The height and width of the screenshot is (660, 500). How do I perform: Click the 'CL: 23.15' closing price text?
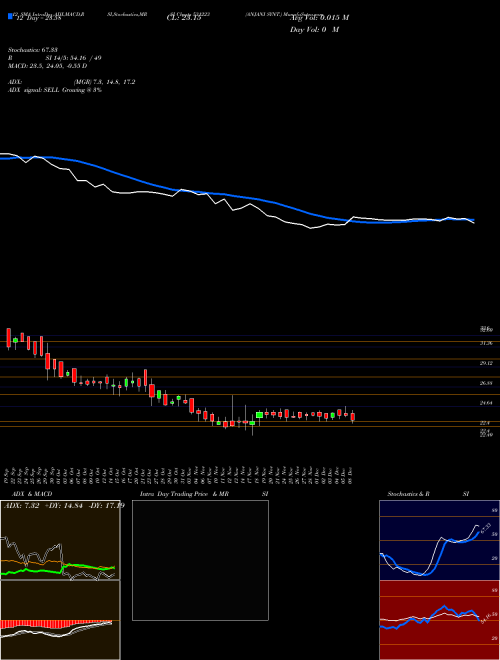tap(184, 18)
